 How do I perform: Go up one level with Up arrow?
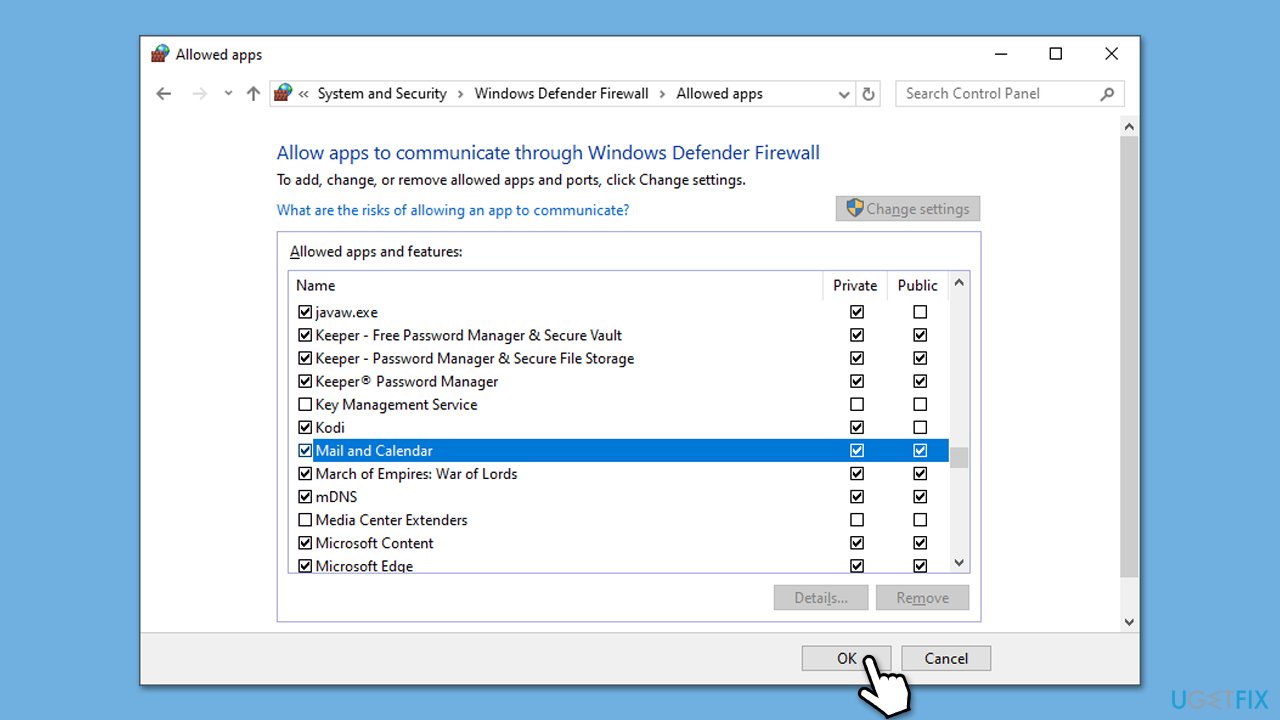(253, 93)
